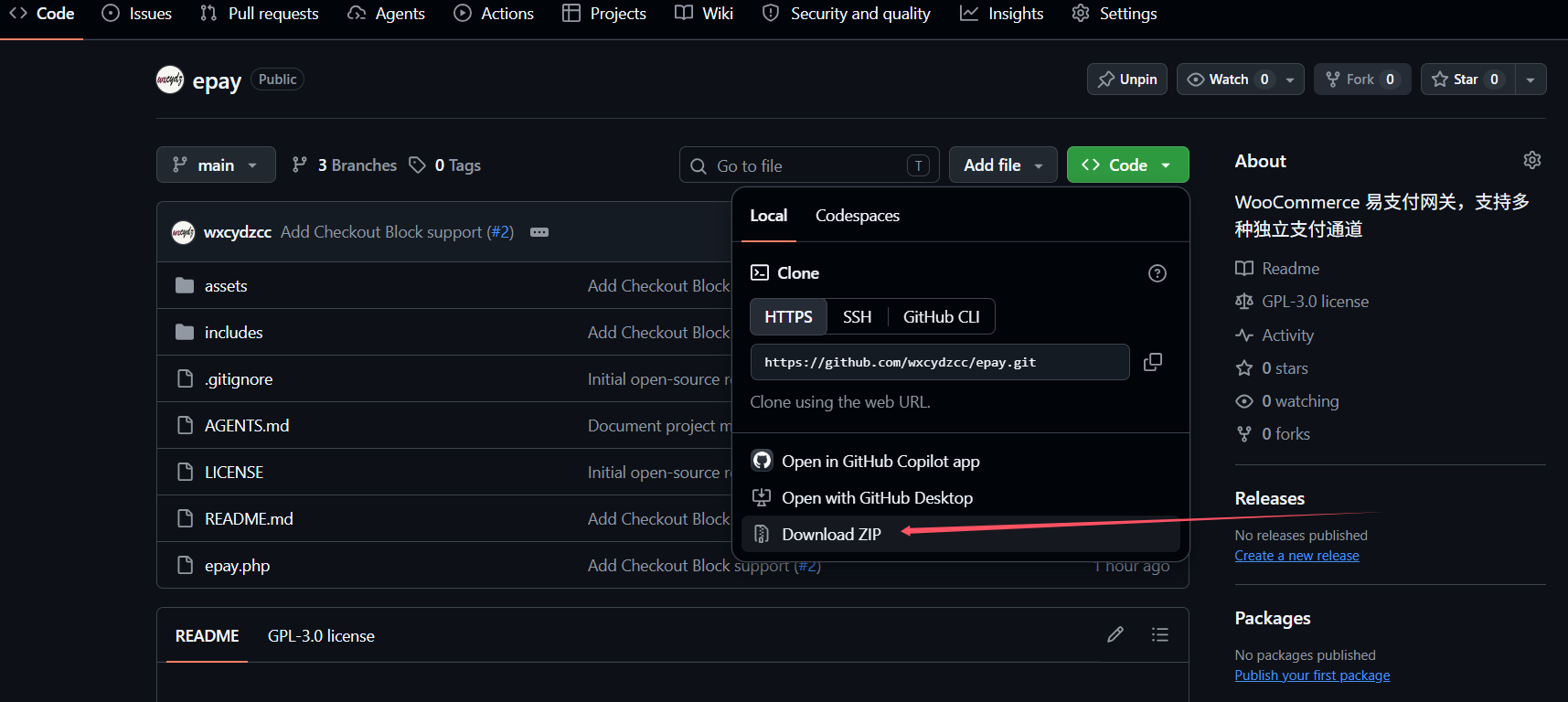Open the Security and quality tab

coord(847,14)
